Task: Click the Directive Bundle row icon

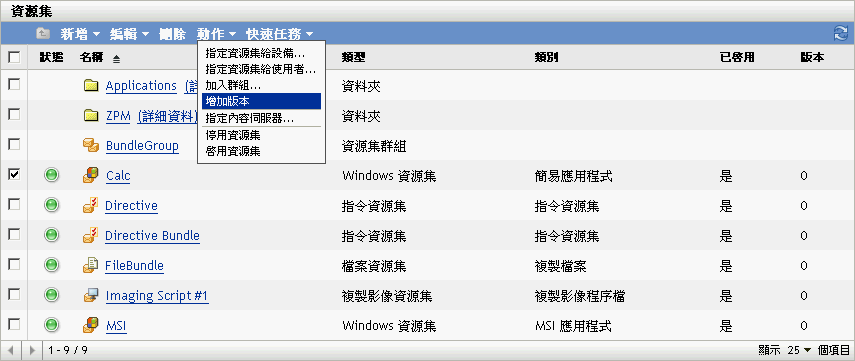Action: [x=91, y=235]
